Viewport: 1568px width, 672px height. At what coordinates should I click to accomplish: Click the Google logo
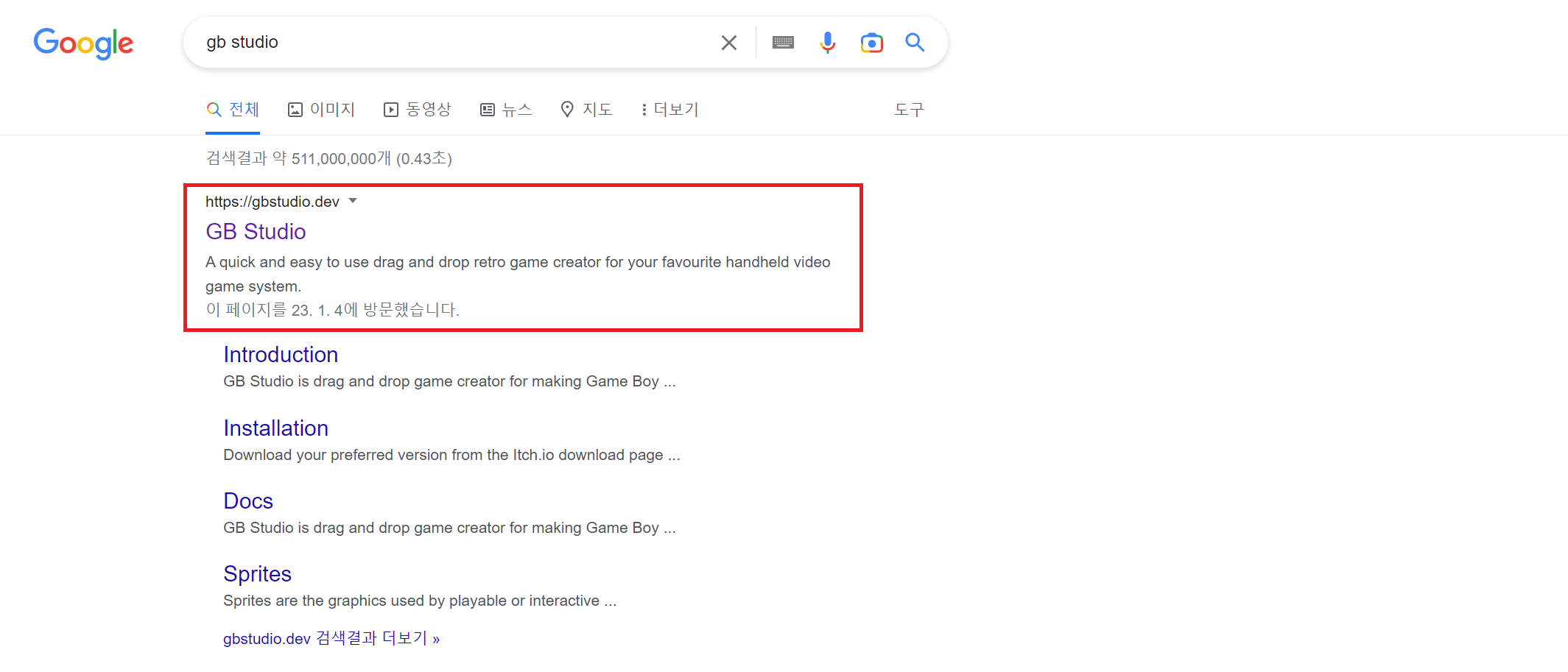(83, 43)
